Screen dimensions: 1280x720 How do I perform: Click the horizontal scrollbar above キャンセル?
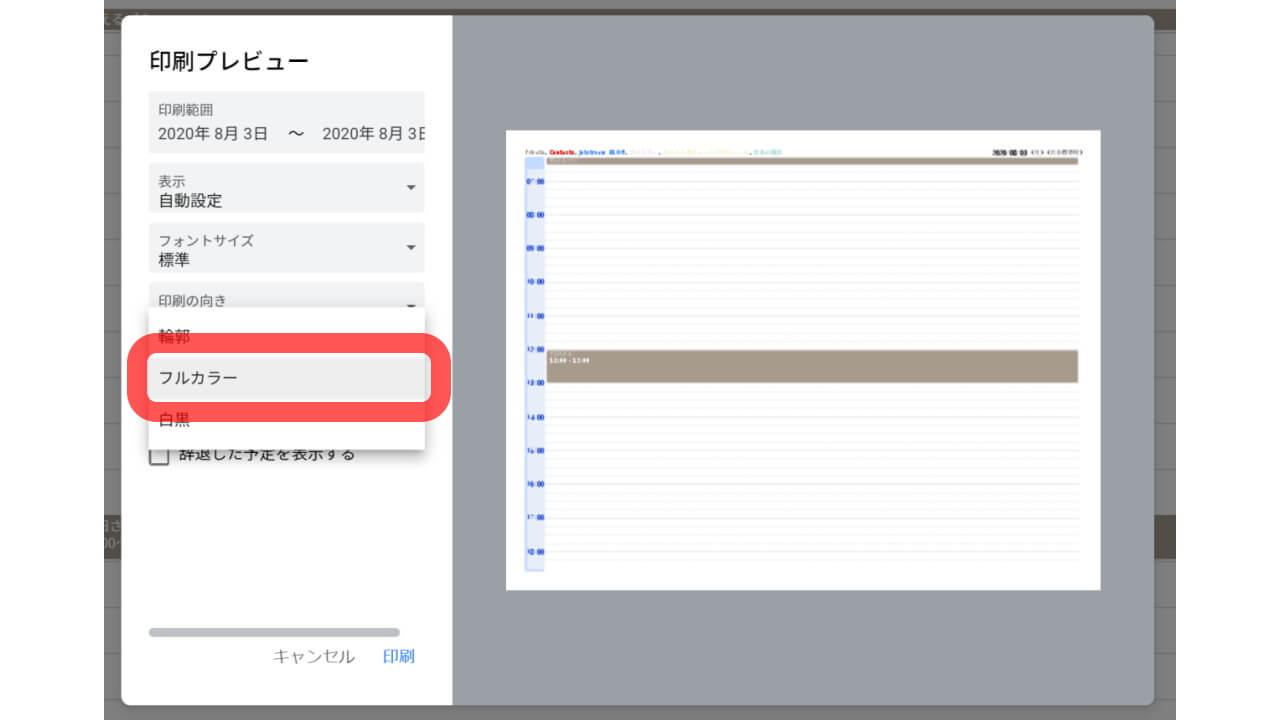pyautogui.click(x=274, y=632)
